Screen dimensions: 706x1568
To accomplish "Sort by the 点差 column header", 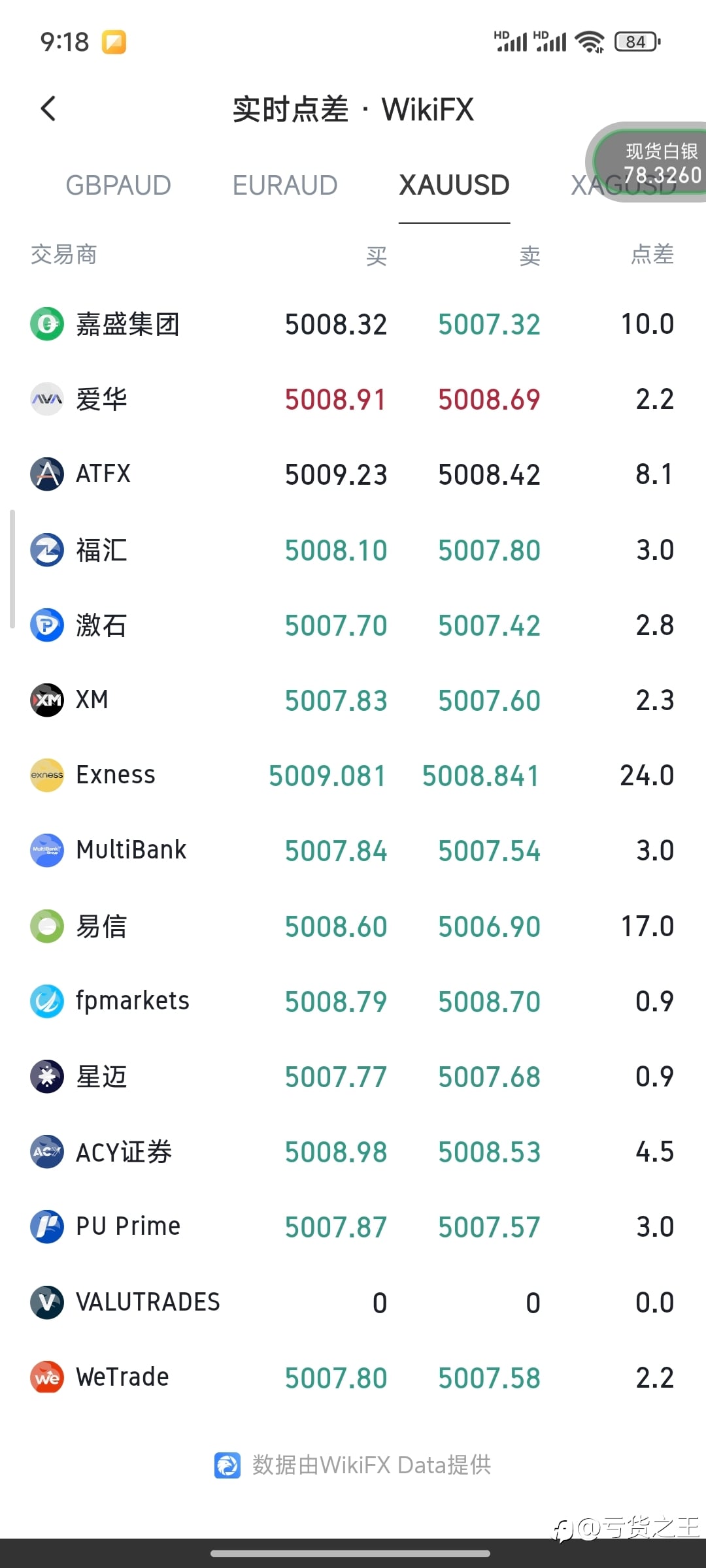I will point(652,254).
